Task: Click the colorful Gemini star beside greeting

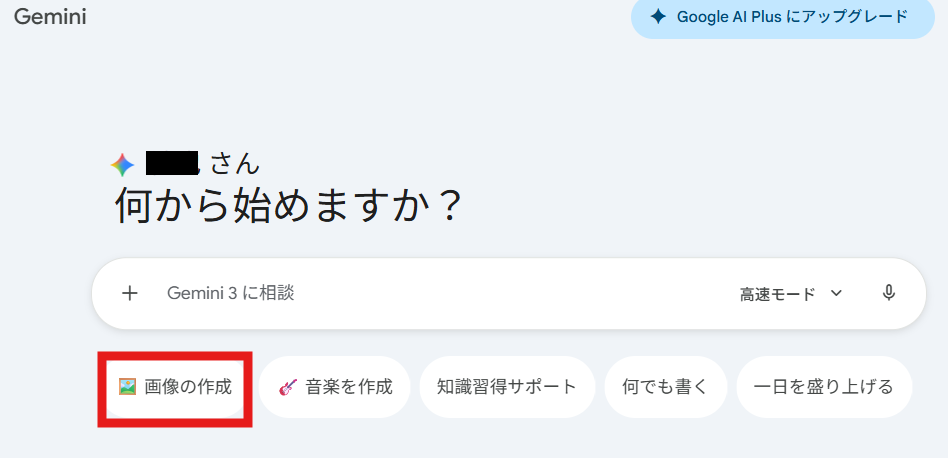Action: [x=122, y=165]
